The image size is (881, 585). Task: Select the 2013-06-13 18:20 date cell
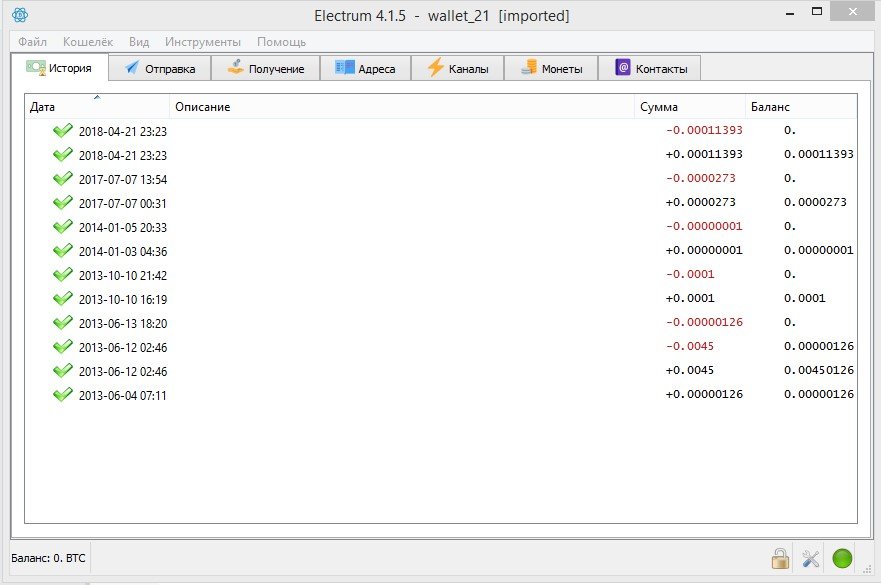tap(123, 324)
